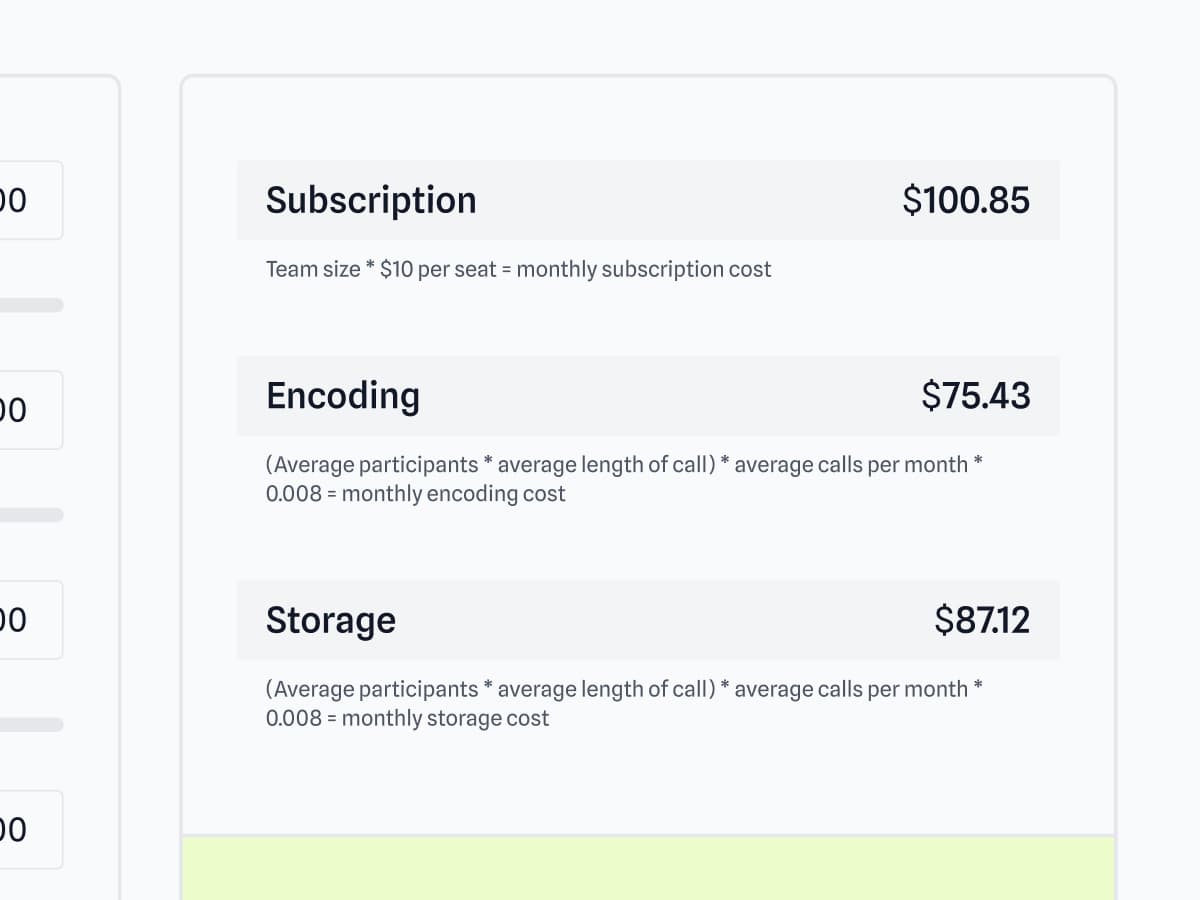Click the slider track below the first input
The height and width of the screenshot is (900, 1200).
(x=30, y=305)
